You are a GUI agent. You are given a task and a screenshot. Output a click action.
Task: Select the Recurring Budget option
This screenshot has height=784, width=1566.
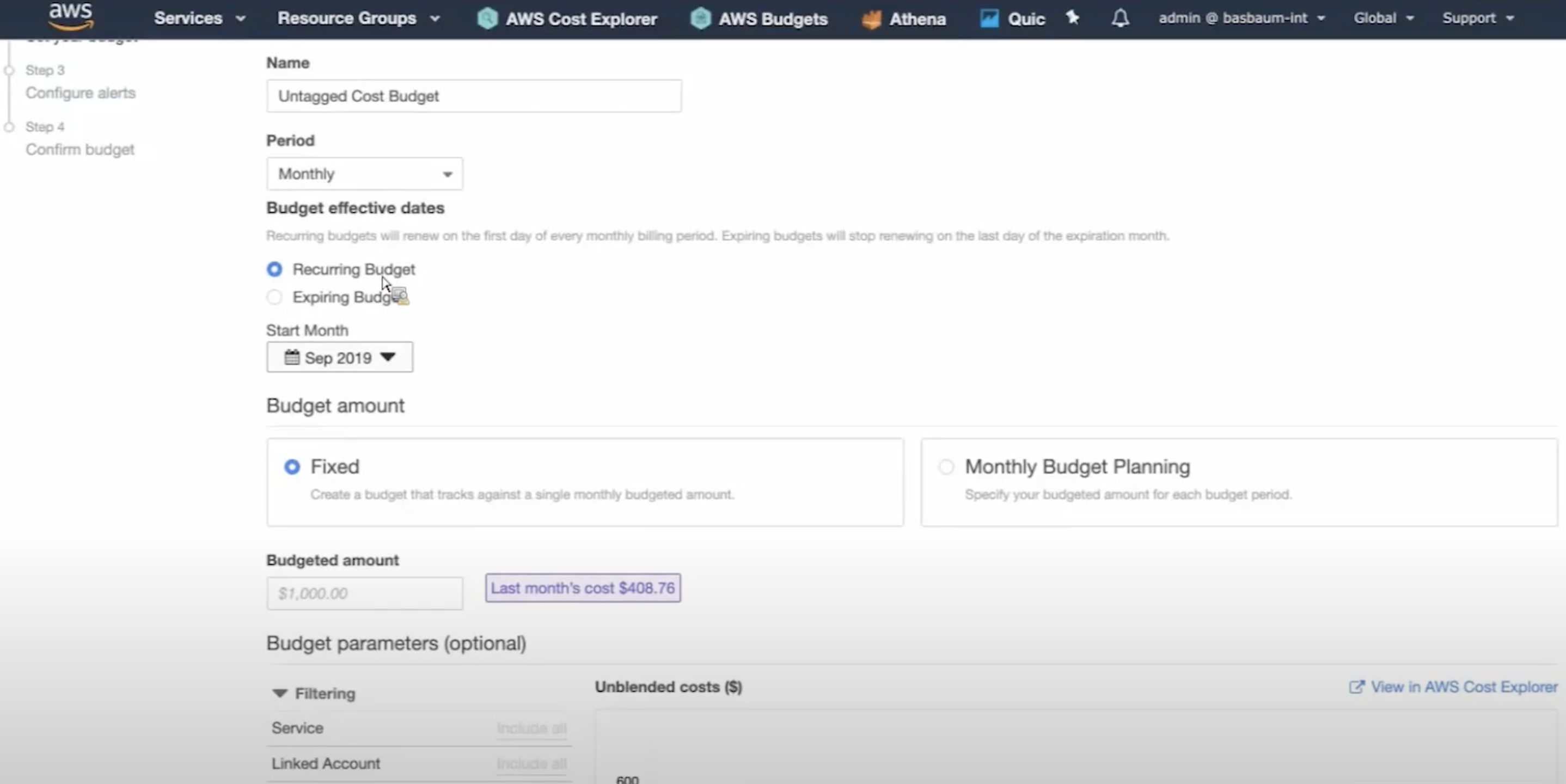tap(275, 269)
